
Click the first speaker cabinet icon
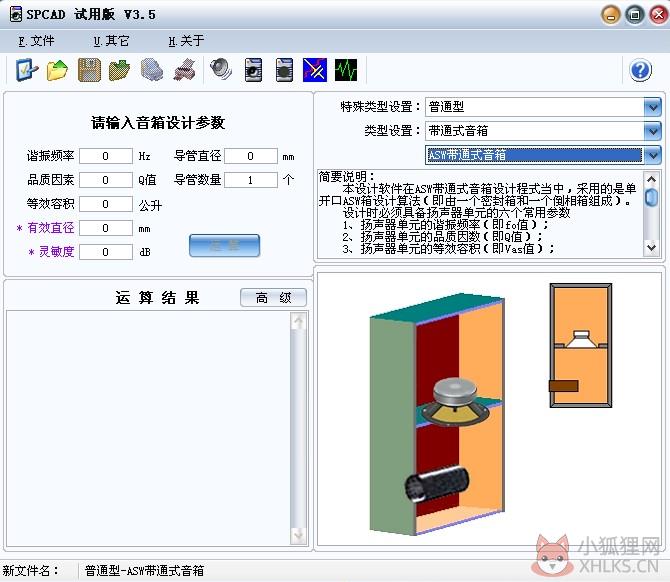(x=253, y=70)
